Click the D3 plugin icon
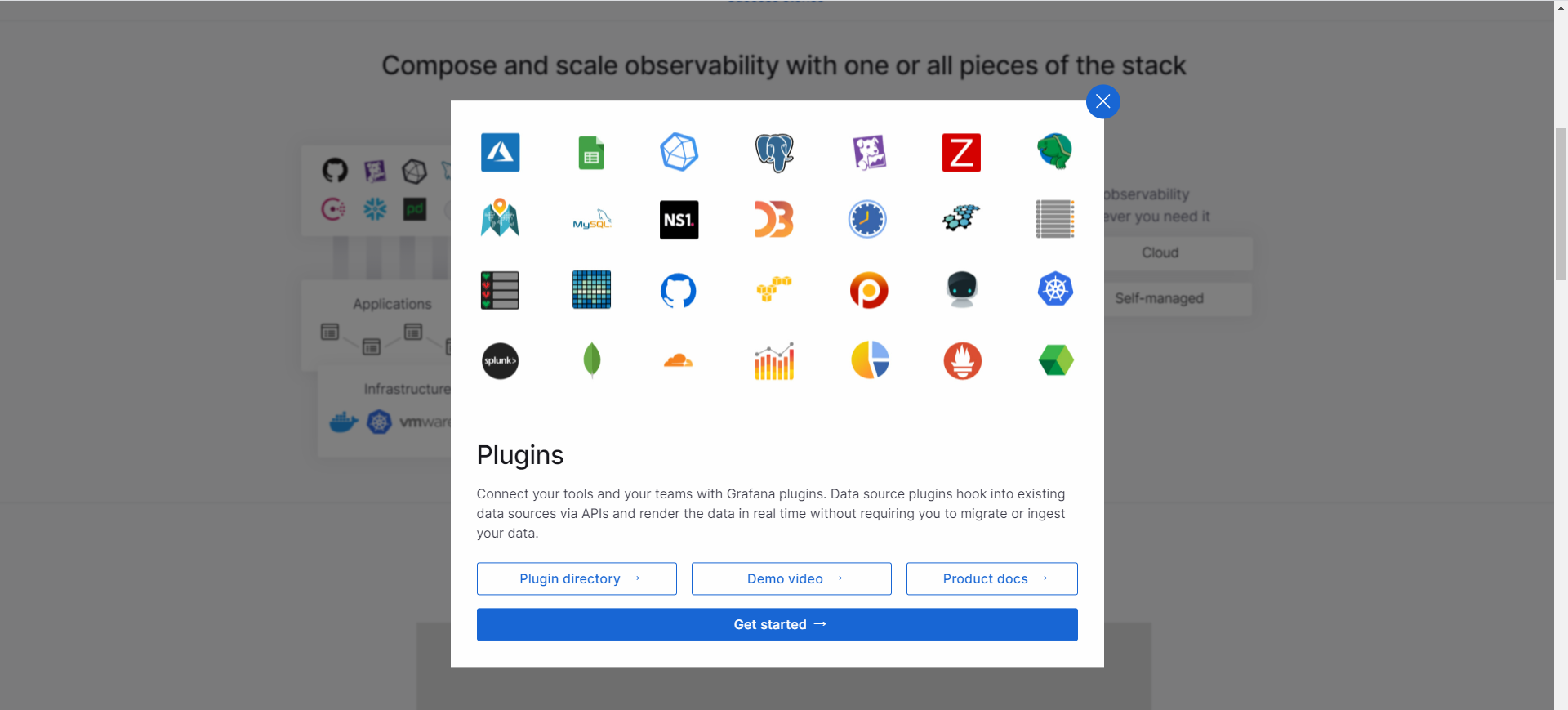Image resolution: width=1568 pixels, height=710 pixels. click(774, 219)
